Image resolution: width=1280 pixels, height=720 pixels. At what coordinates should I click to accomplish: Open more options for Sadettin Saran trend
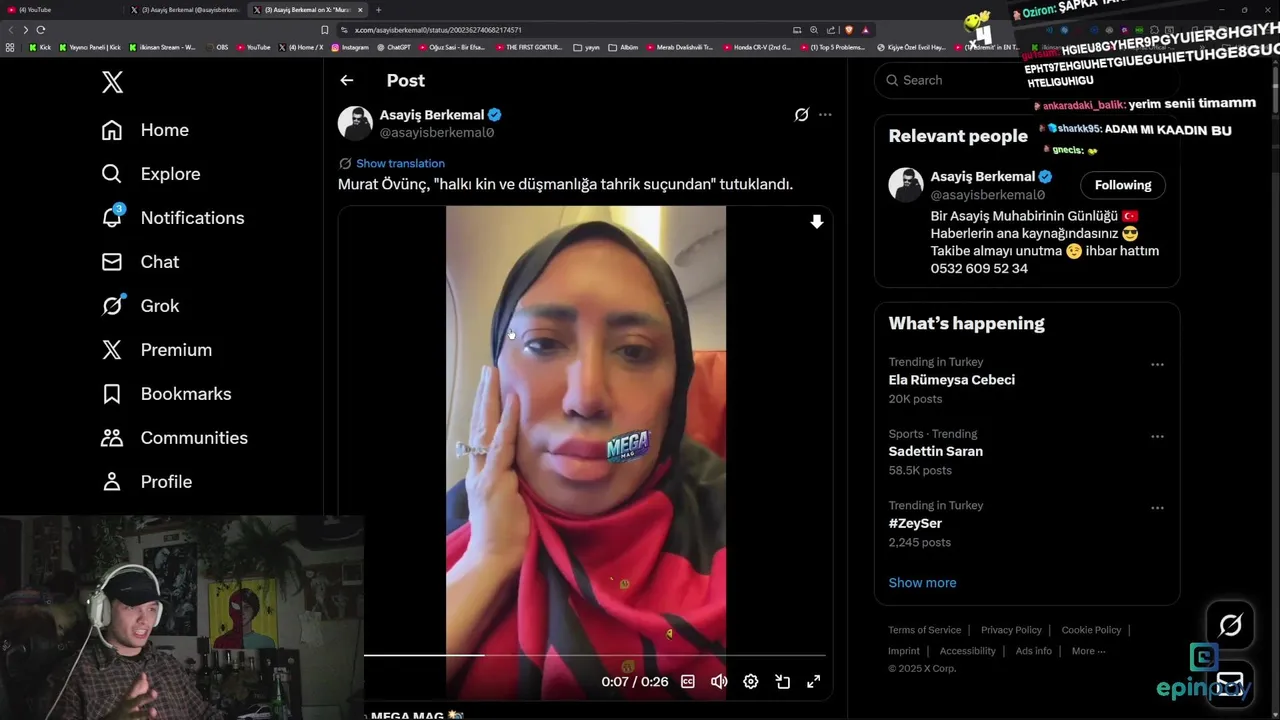[x=1157, y=437]
